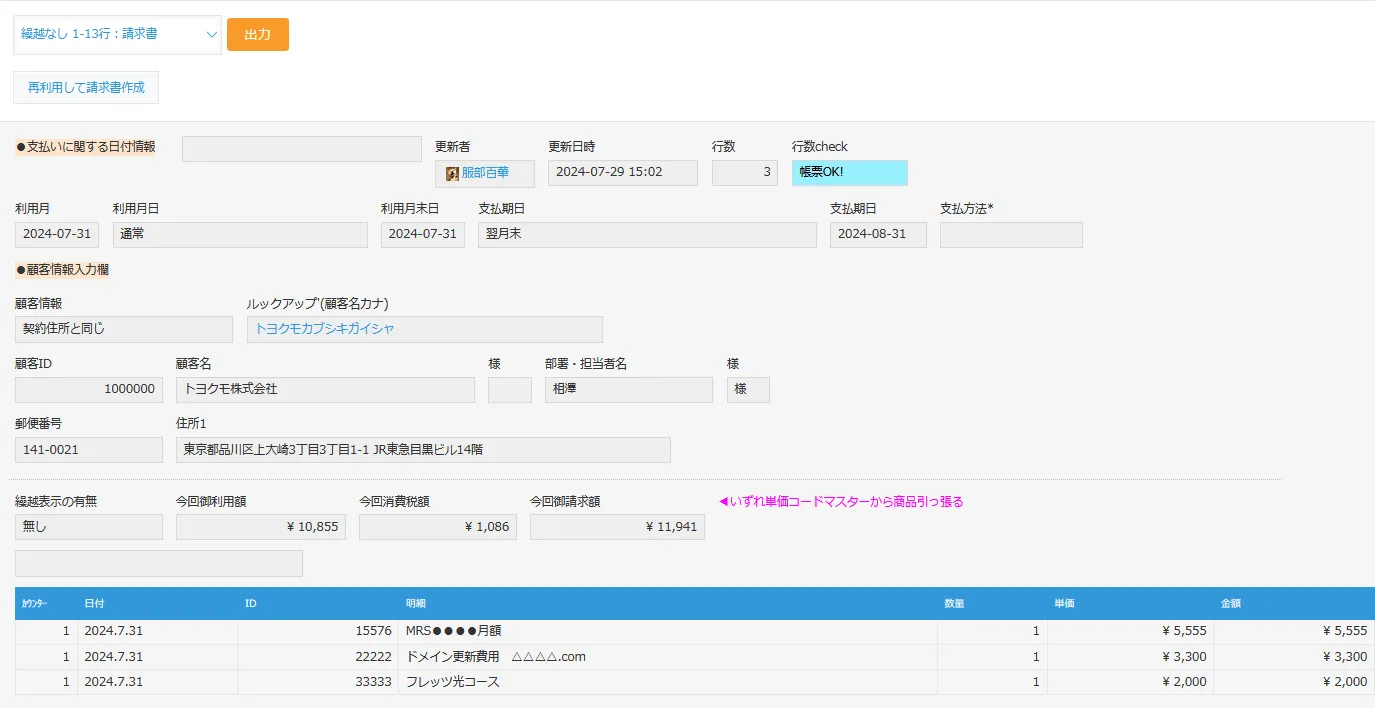This screenshot has width=1375, height=708.
Task: Click the 繰越表示の有無 field 無し
Action: 88,527
